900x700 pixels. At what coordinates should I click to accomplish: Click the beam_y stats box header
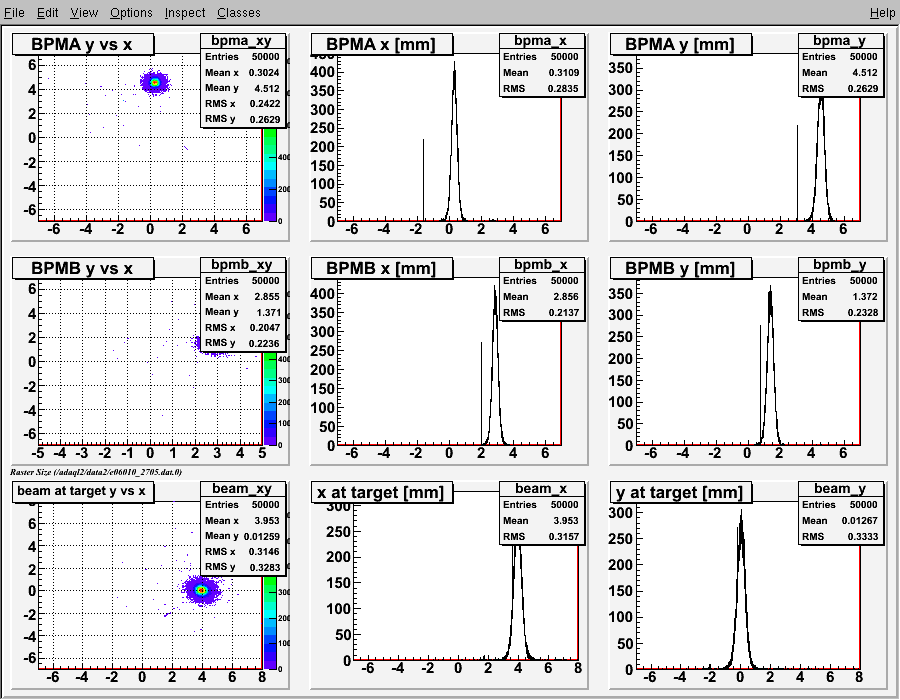[840, 488]
